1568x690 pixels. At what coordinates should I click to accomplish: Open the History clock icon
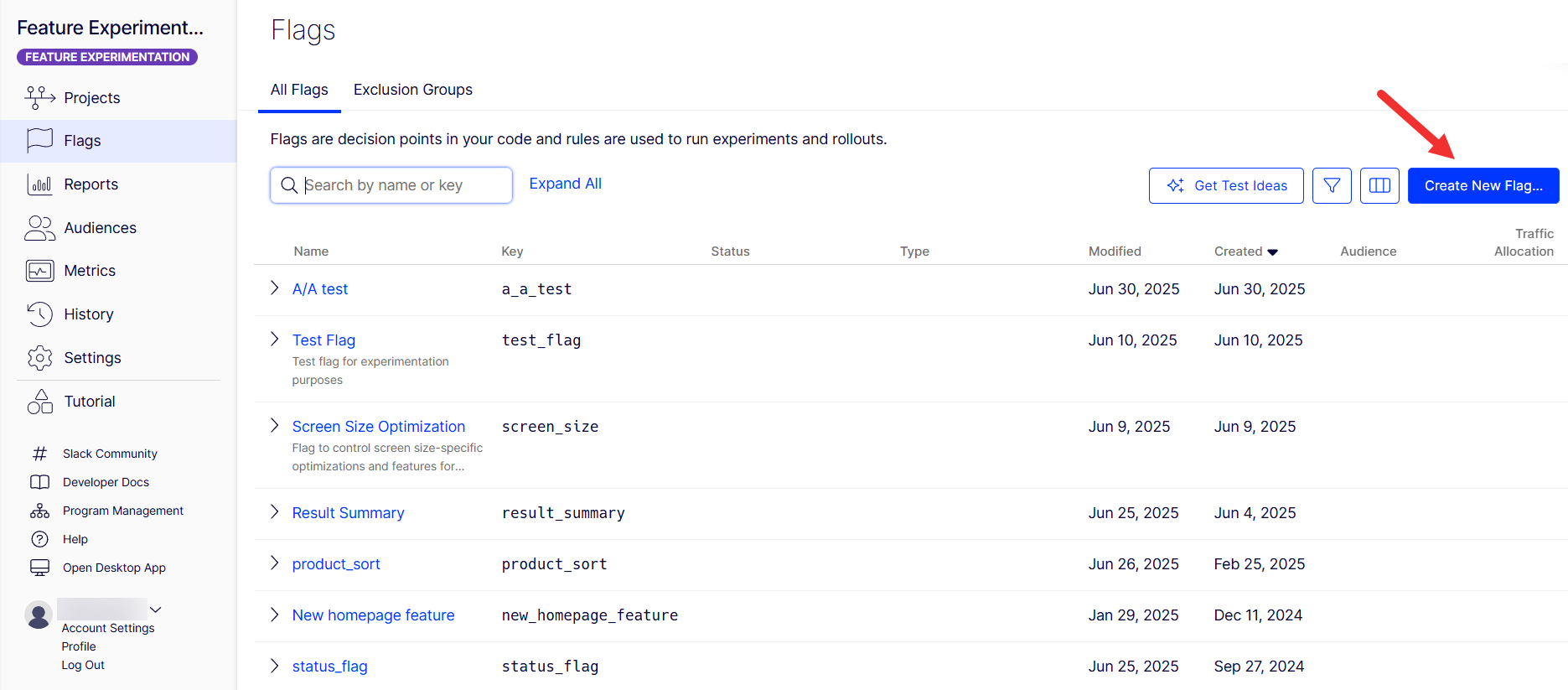39,314
